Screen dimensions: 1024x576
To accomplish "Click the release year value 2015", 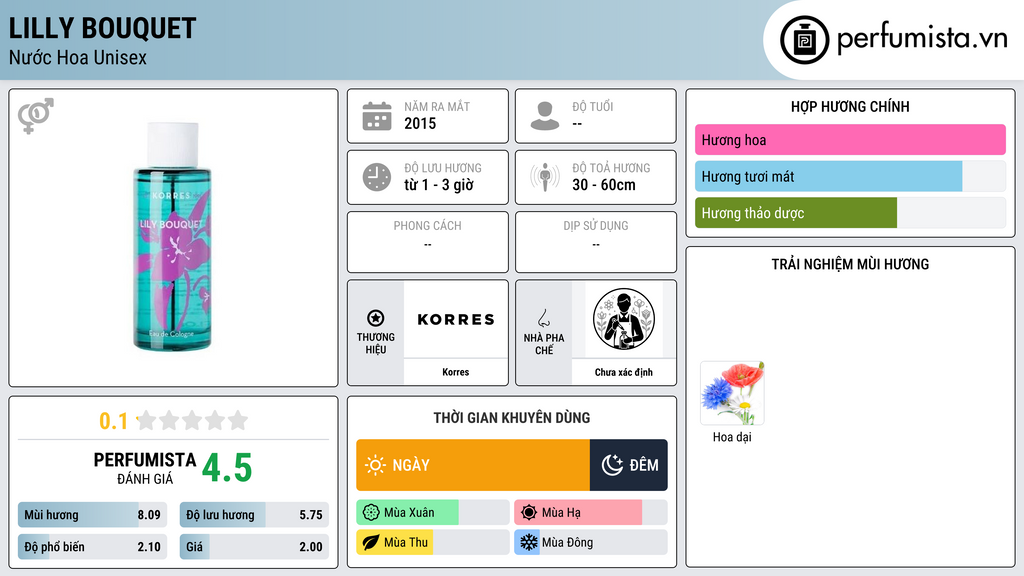I will [420, 123].
